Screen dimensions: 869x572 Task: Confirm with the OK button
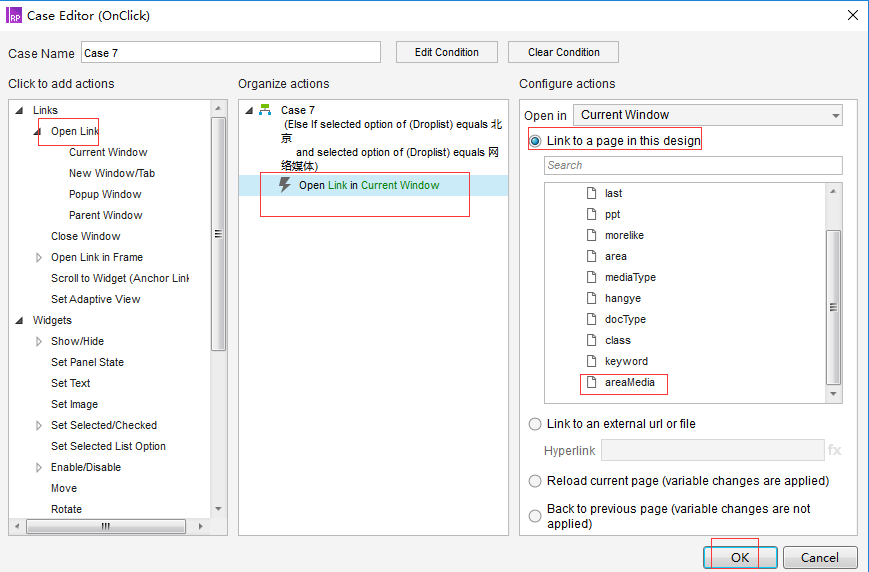(x=740, y=558)
